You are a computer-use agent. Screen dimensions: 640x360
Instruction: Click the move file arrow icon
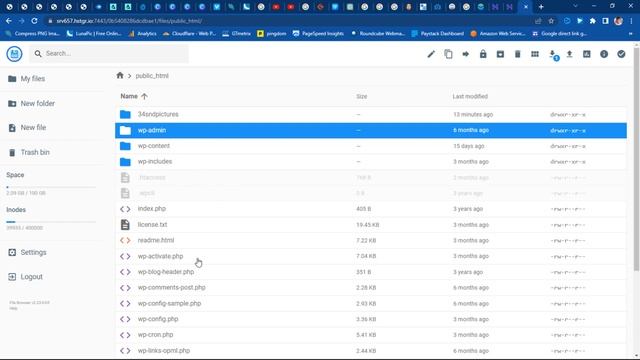[x=465, y=54]
